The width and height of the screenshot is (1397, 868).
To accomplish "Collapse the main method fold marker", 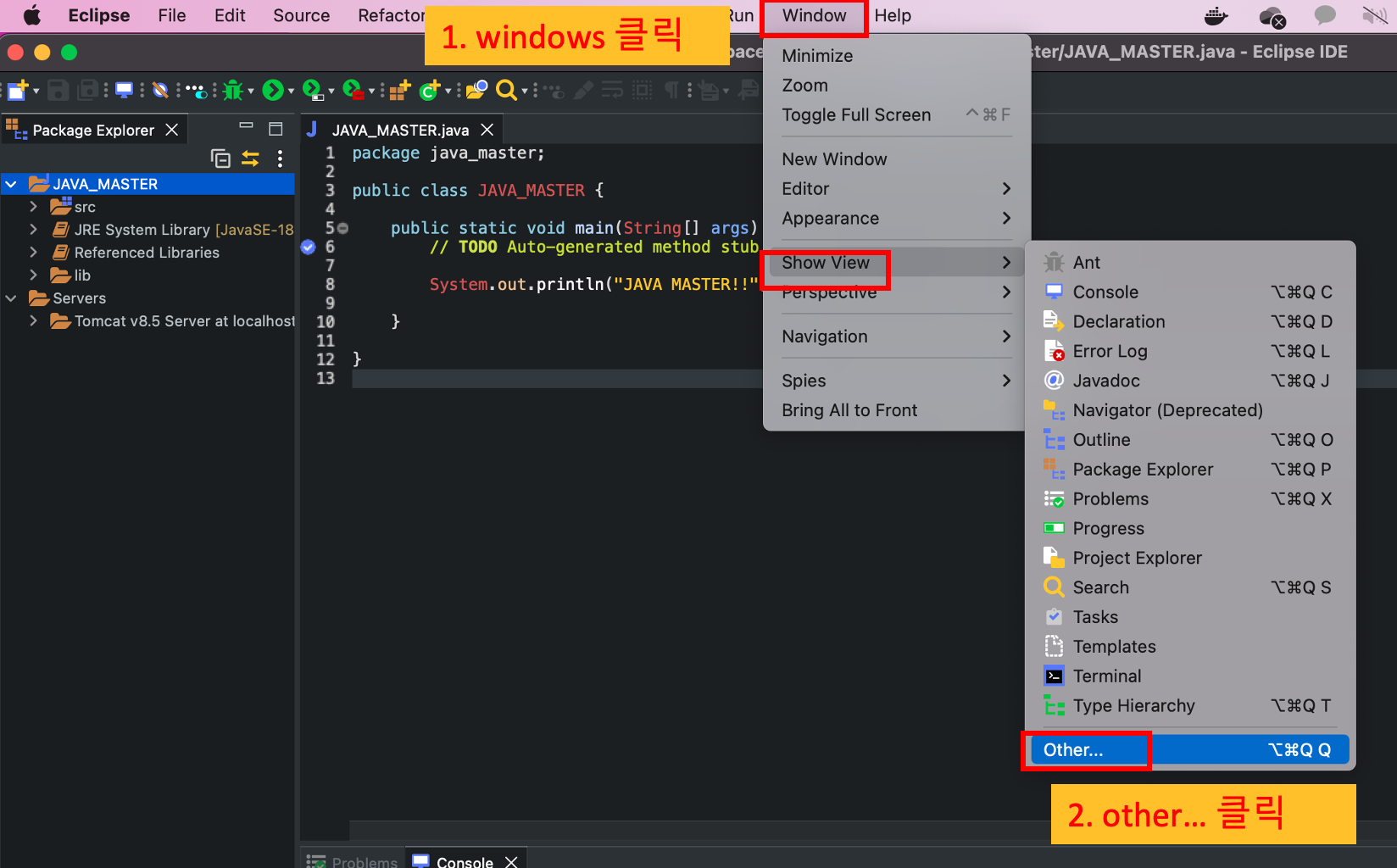I will (x=343, y=228).
